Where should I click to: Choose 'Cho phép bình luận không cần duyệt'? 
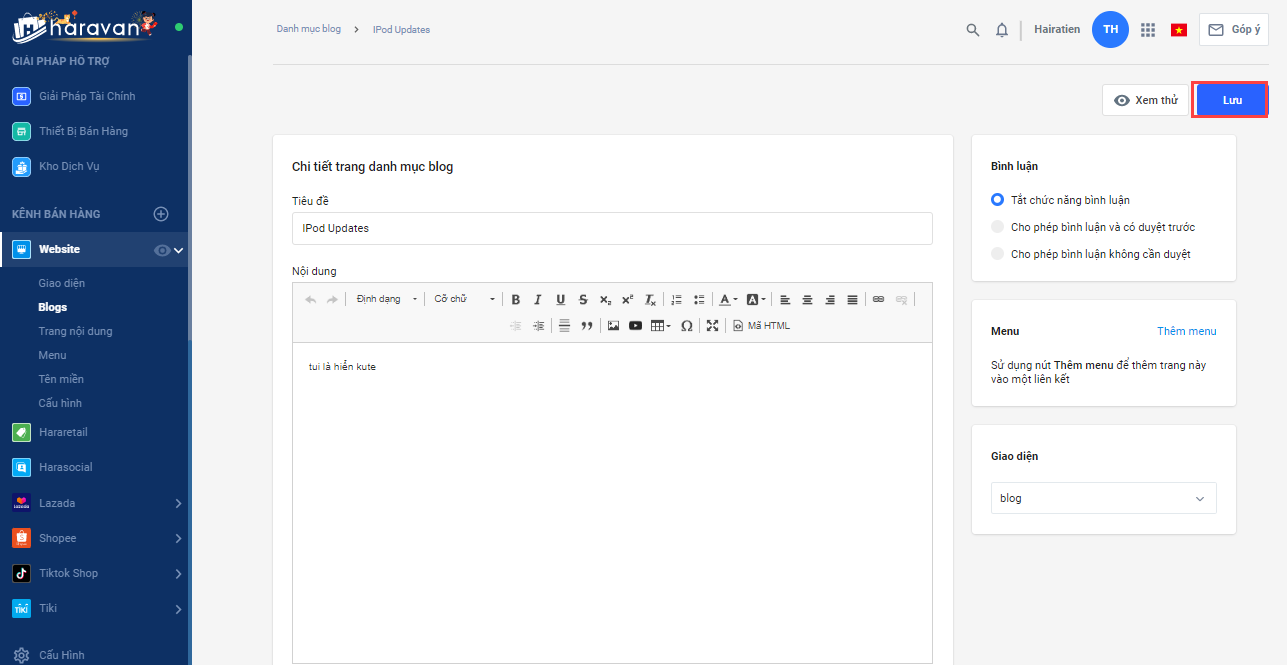coord(997,254)
